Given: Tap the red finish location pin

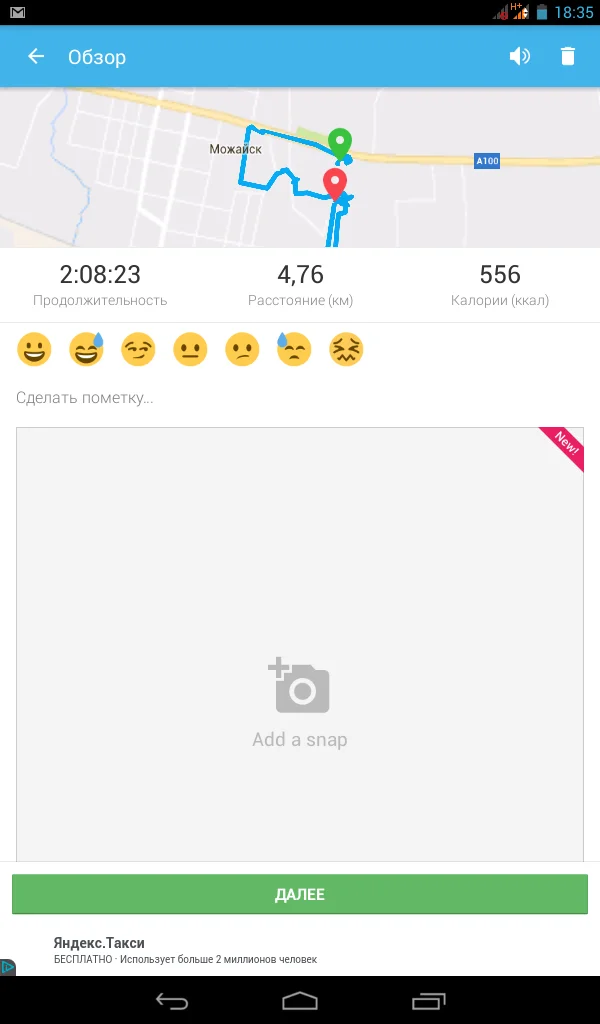Looking at the screenshot, I should [x=335, y=183].
